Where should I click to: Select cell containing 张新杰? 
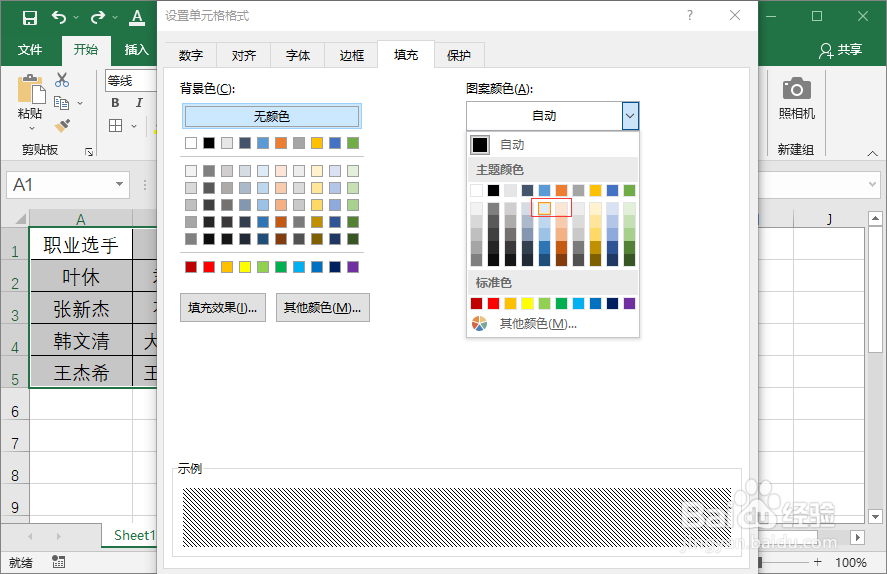tap(81, 309)
